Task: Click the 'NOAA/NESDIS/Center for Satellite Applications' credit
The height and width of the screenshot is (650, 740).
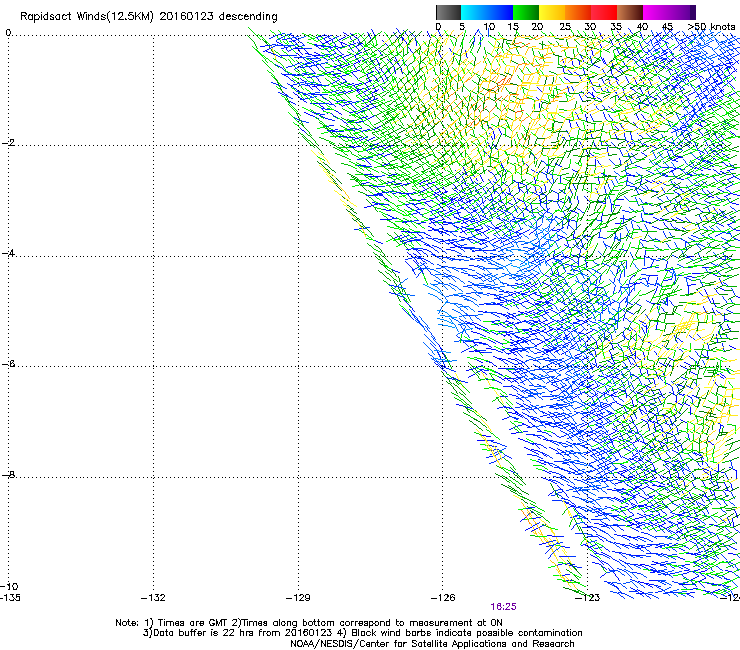Action: (x=400, y=644)
